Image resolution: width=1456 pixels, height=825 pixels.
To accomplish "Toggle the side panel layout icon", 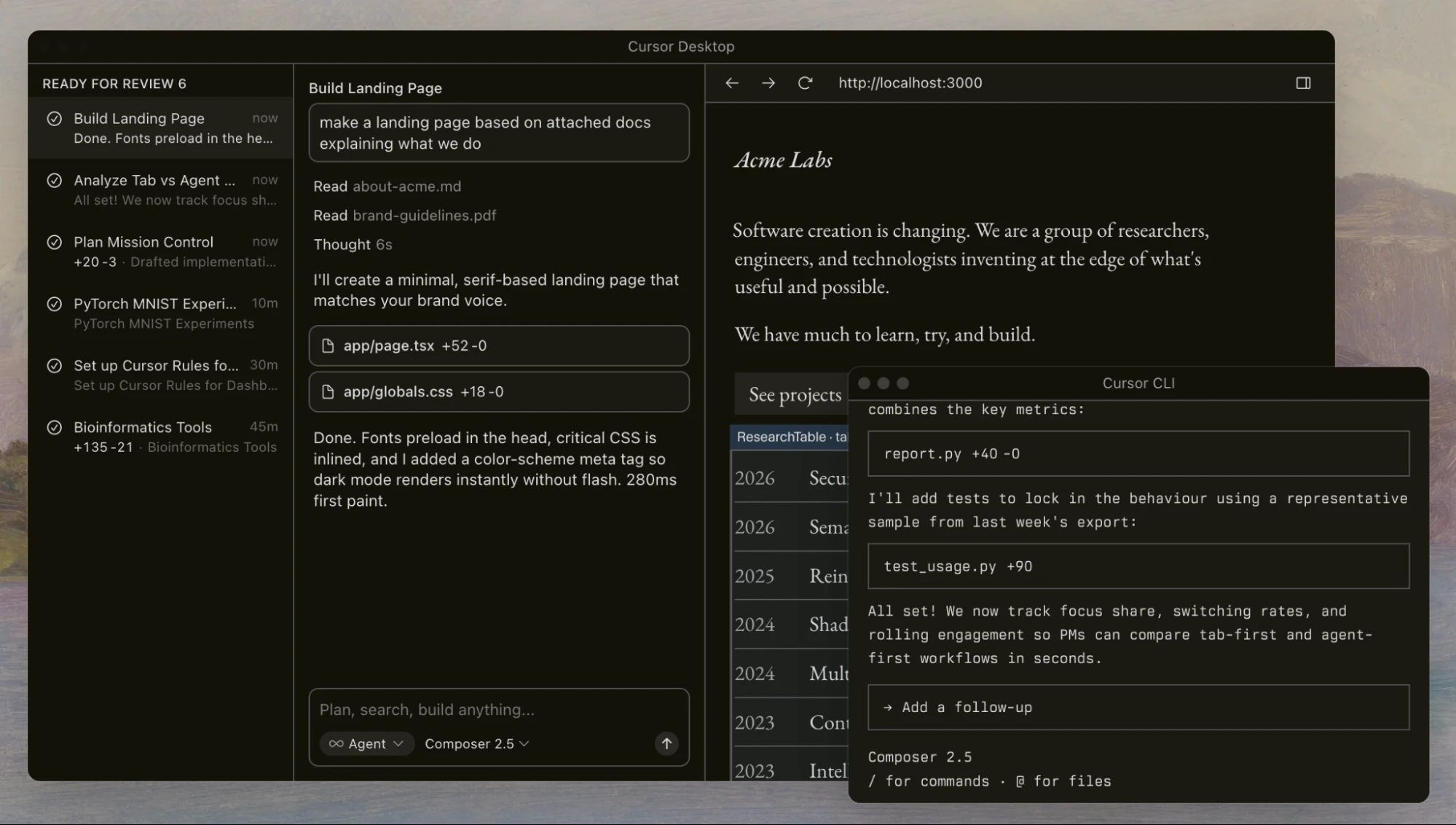I will coord(1303,83).
